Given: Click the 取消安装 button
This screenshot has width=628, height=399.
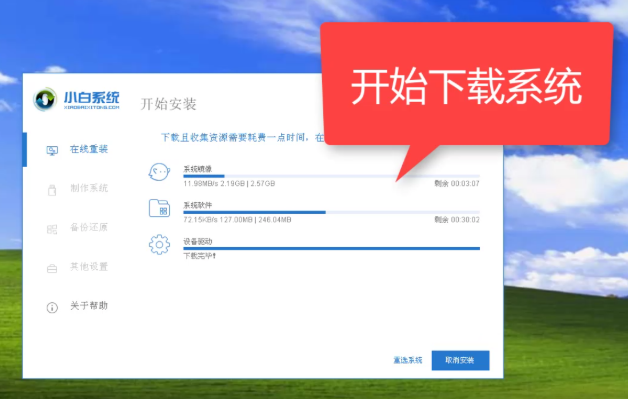Looking at the screenshot, I should click(460, 360).
